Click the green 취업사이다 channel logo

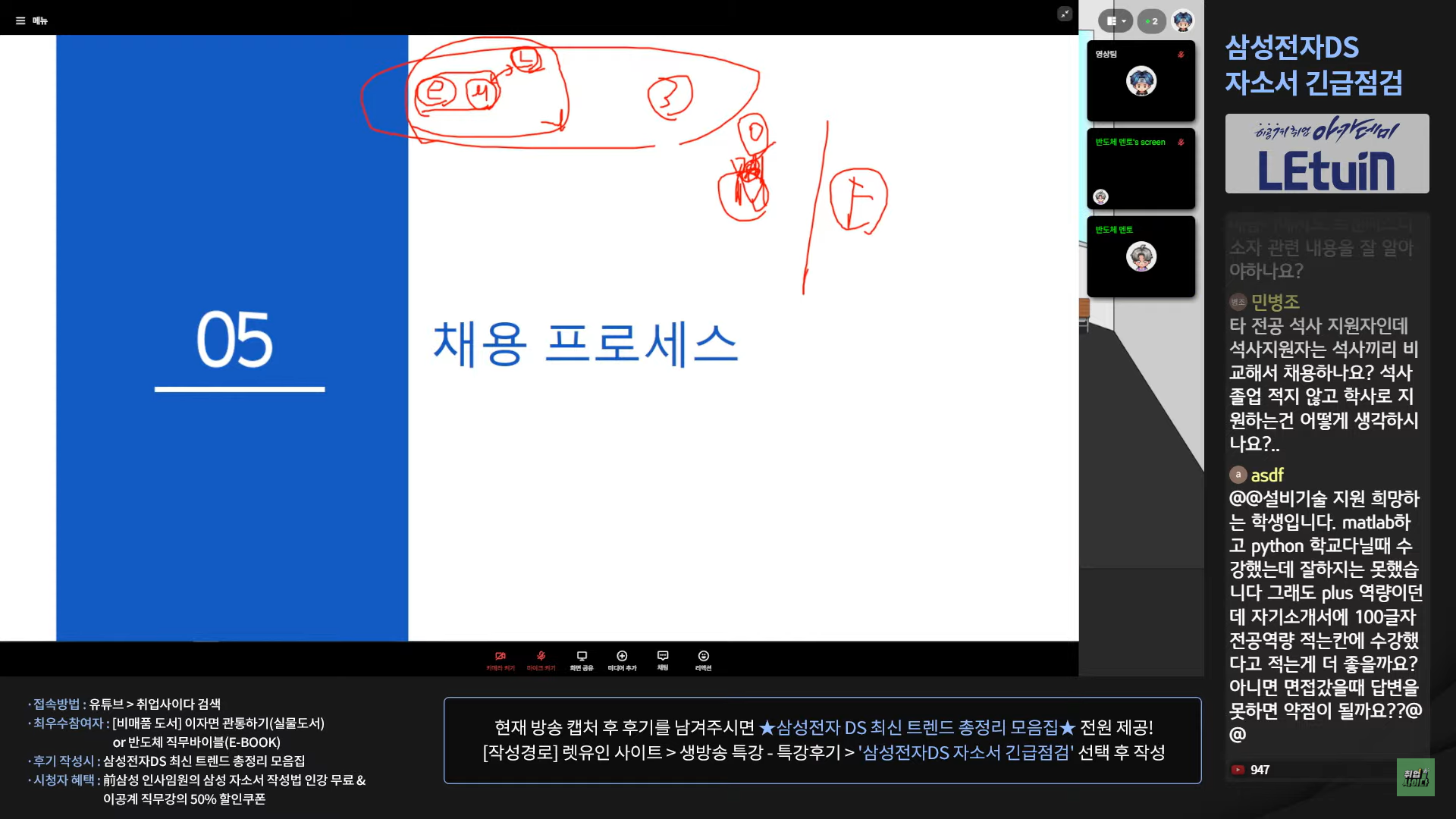point(1415,777)
